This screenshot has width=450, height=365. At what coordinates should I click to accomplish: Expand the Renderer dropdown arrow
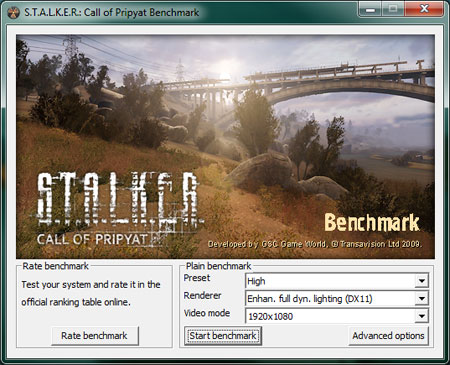point(422,298)
